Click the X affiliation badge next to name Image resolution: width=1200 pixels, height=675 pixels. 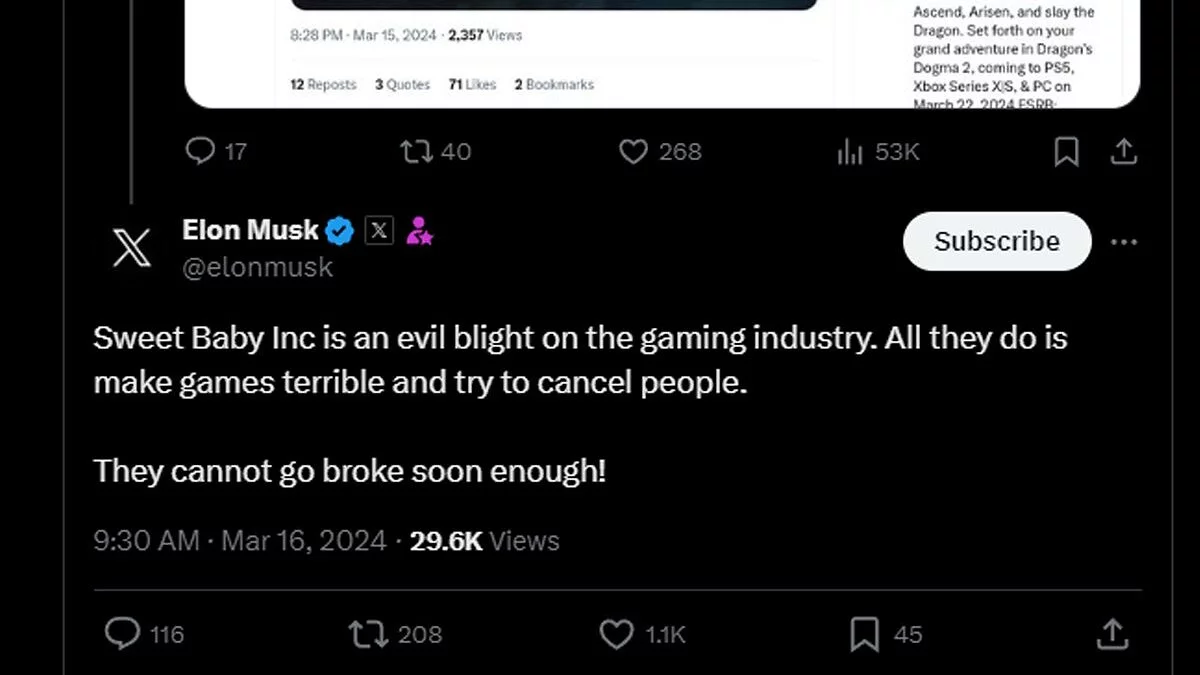379,231
